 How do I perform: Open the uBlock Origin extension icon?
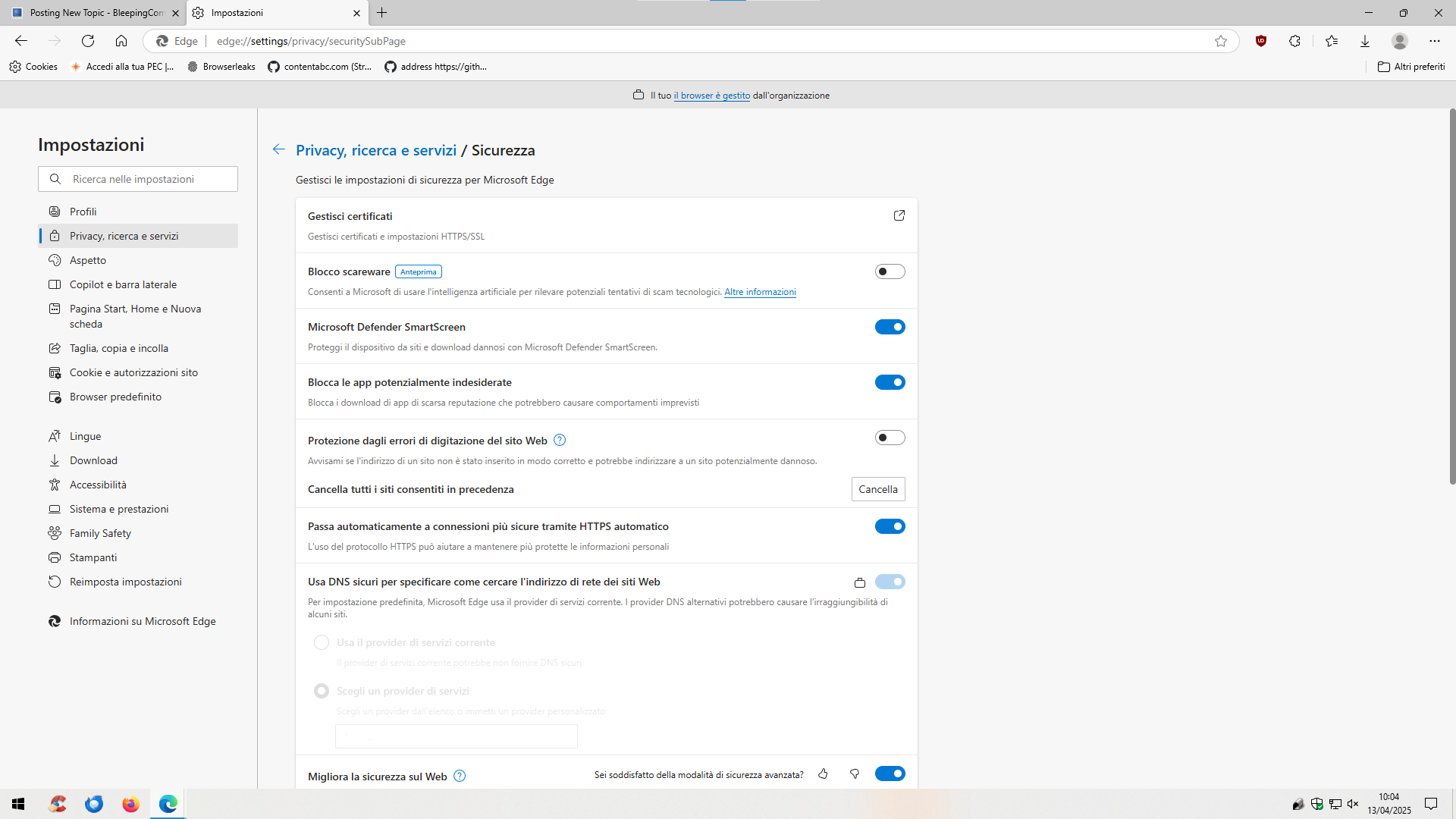point(1261,41)
